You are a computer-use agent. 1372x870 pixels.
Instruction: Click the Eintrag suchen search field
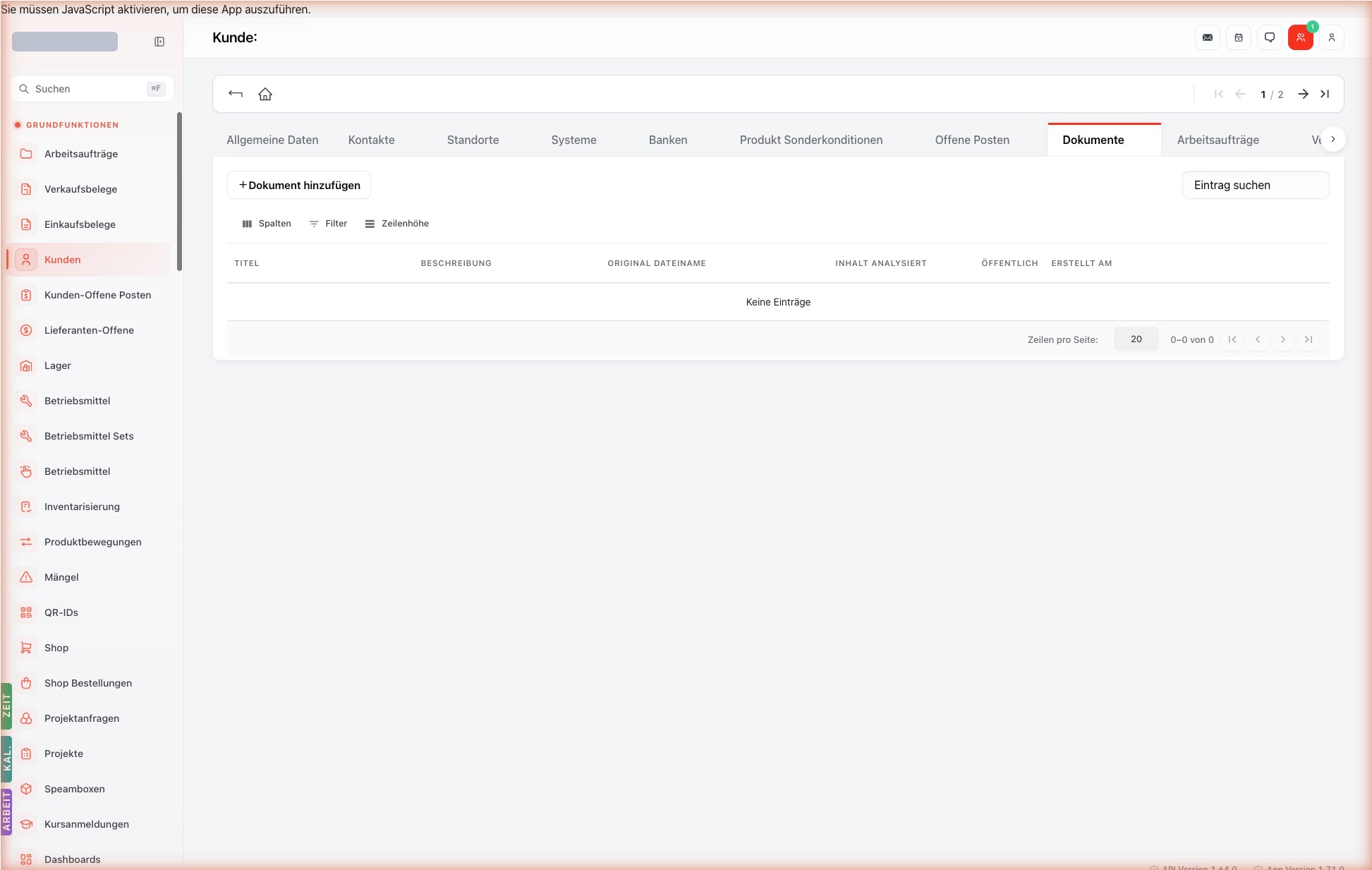point(1256,185)
